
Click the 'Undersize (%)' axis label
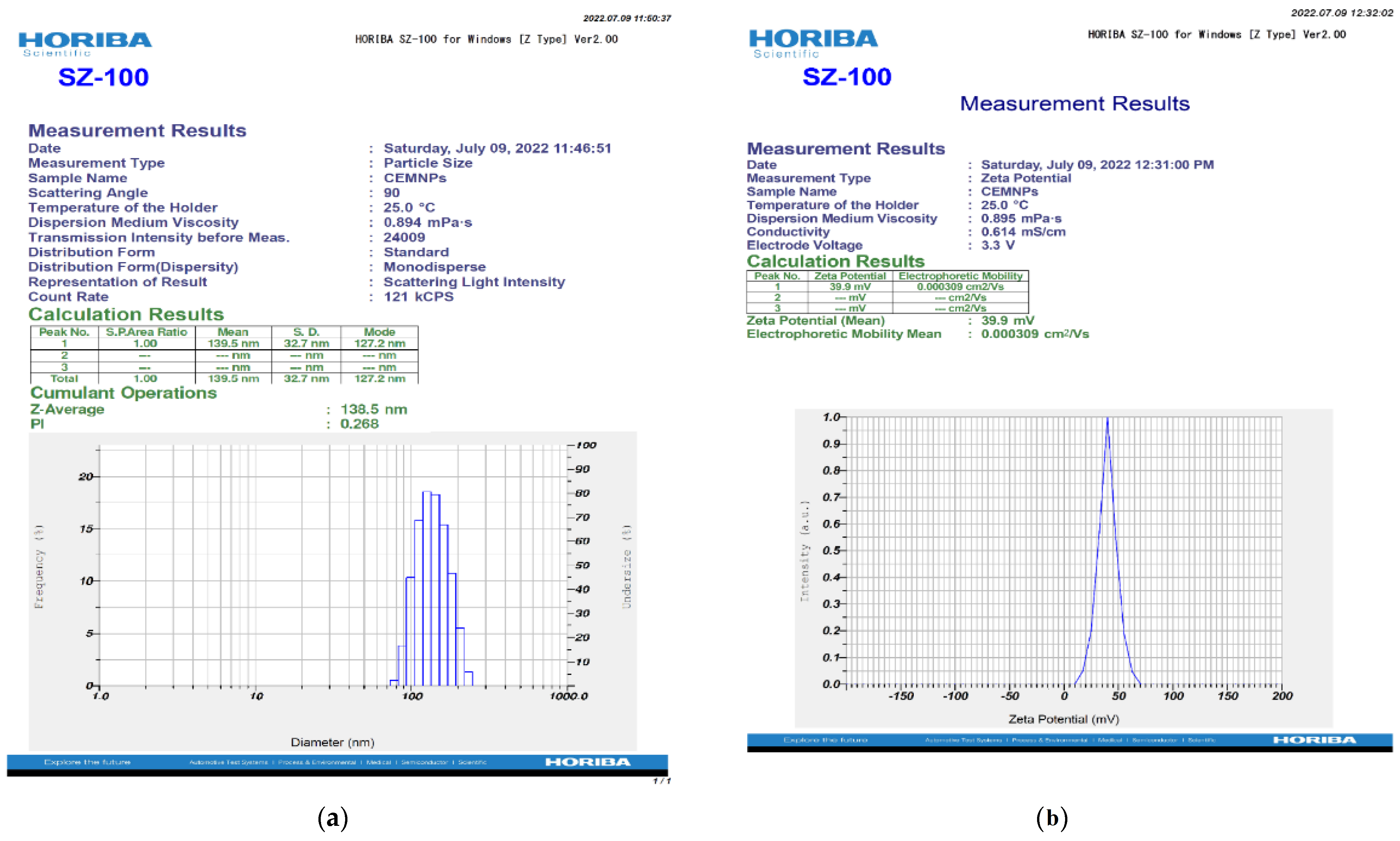pyautogui.click(x=626, y=567)
